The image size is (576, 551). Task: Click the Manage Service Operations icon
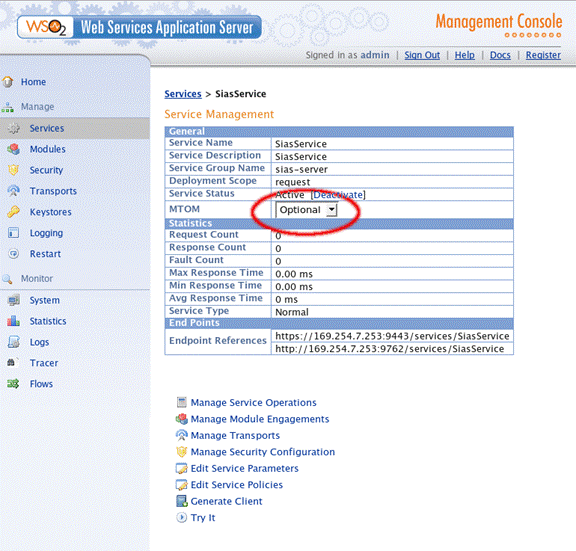(181, 402)
